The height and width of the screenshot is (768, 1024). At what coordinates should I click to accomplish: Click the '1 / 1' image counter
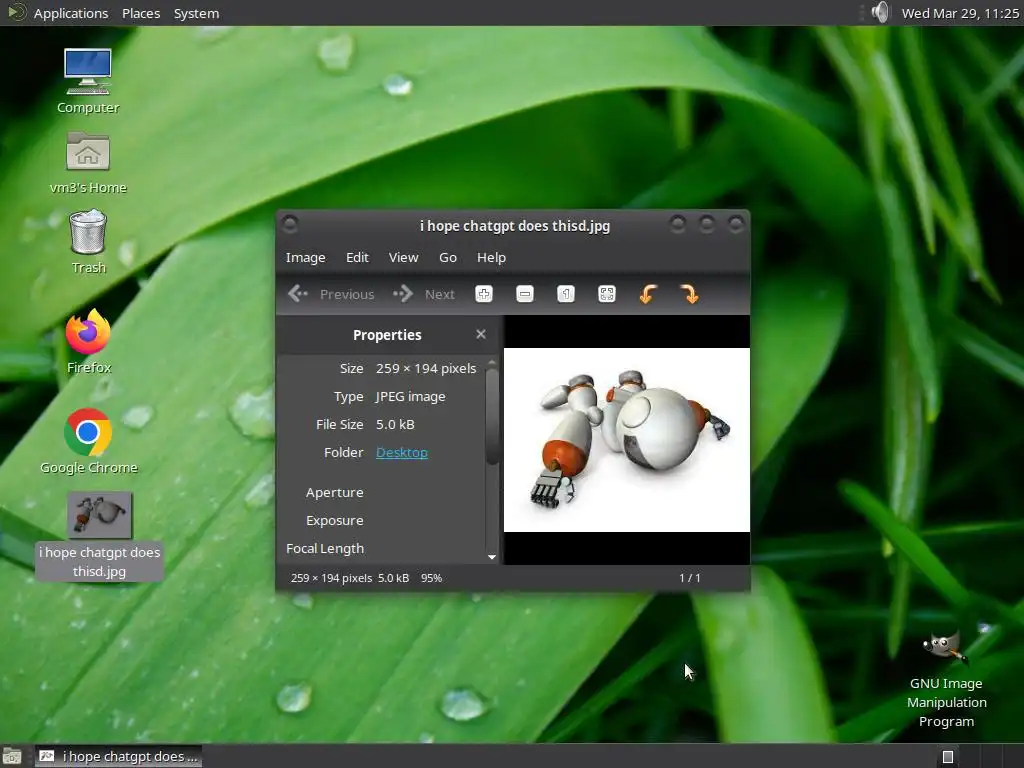click(690, 578)
